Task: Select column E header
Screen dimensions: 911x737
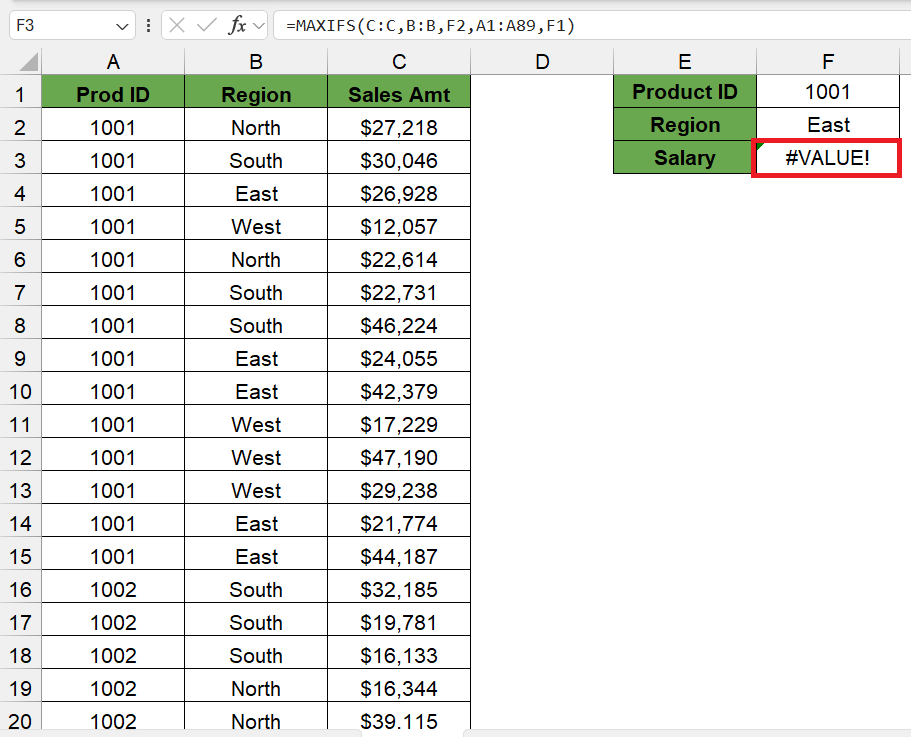Action: tap(684, 62)
